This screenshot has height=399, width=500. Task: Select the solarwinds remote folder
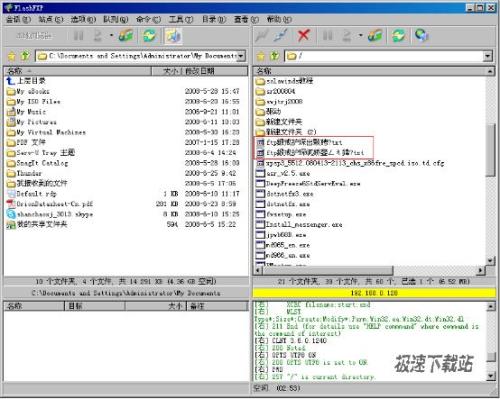pyautogui.click(x=284, y=81)
